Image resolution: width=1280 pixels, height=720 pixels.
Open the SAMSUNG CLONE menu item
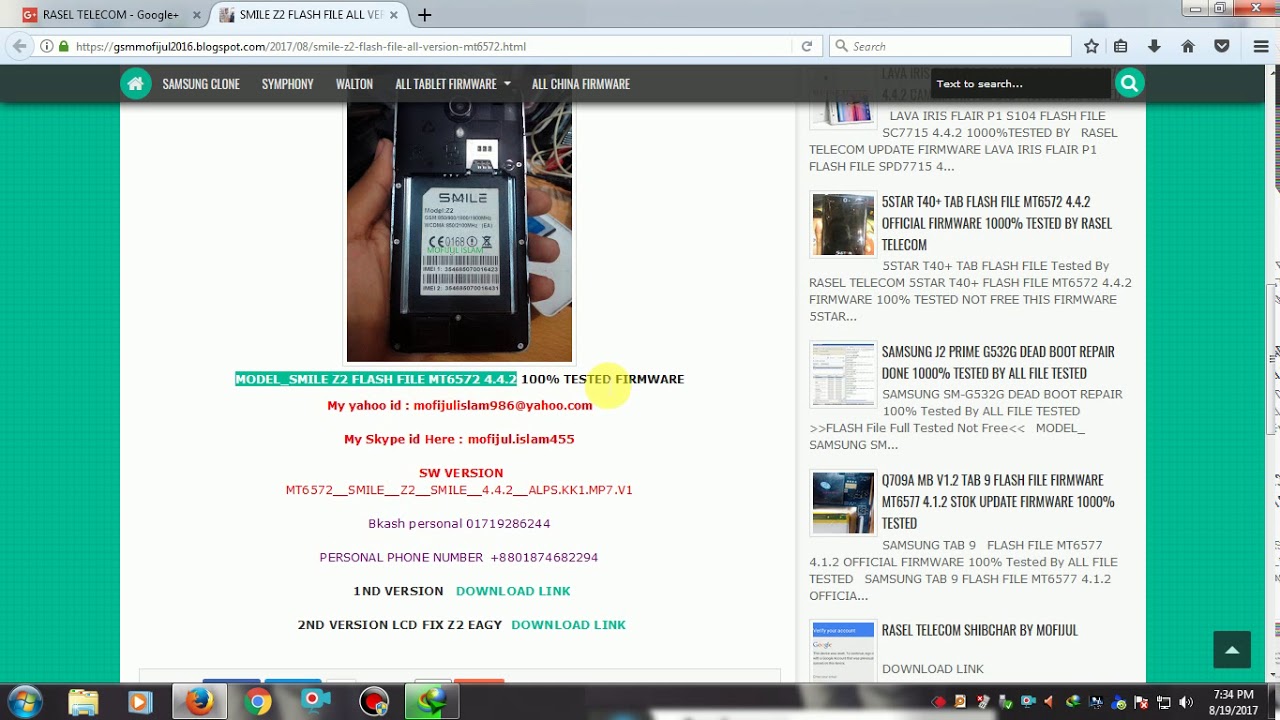point(201,84)
